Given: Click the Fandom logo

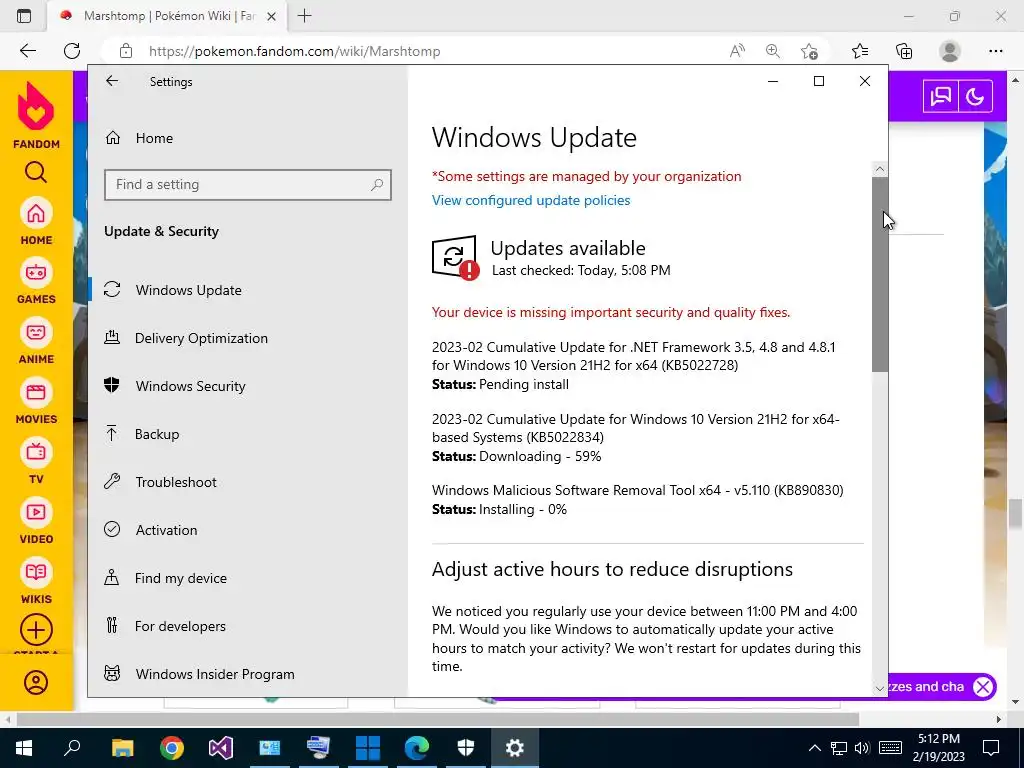Looking at the screenshot, I should pos(37,116).
